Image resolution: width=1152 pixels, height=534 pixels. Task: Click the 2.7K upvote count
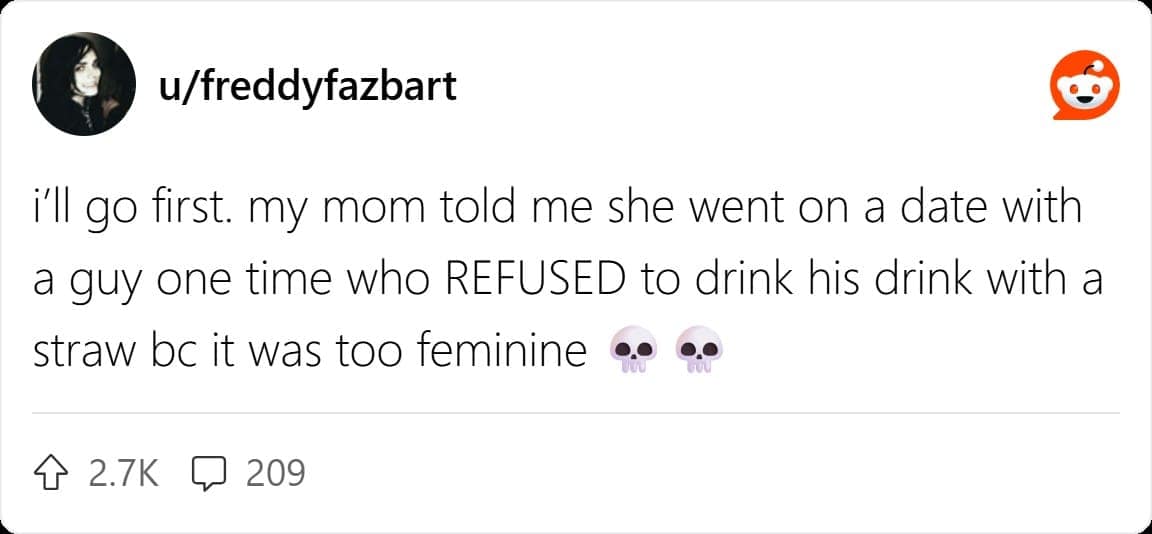pyautogui.click(x=124, y=472)
